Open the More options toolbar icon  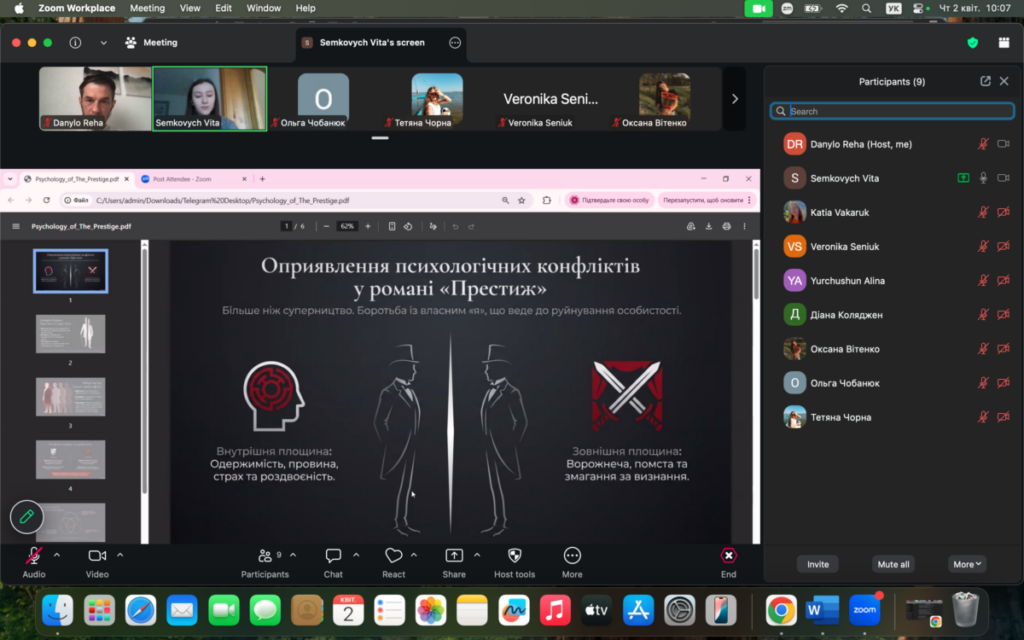pyautogui.click(x=572, y=563)
